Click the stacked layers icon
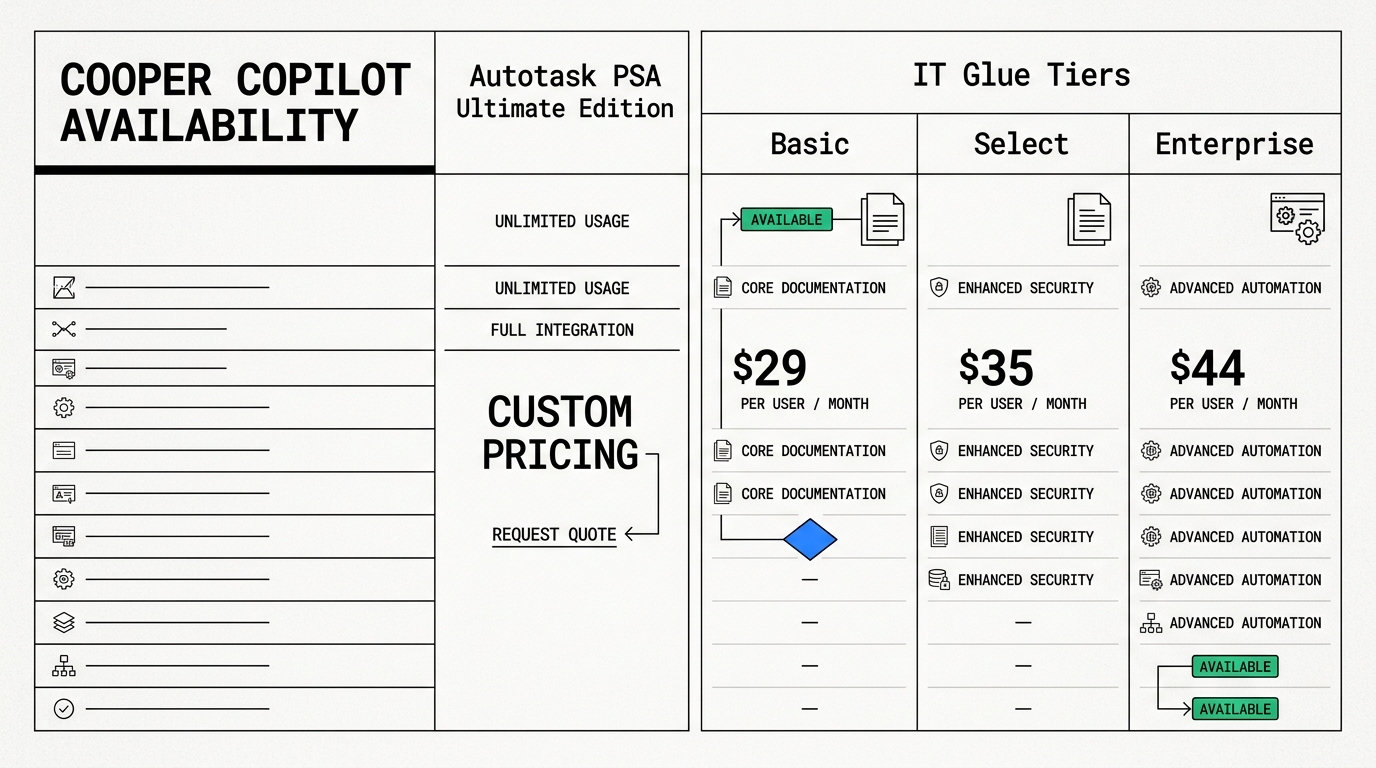The height and width of the screenshot is (768, 1376). 63,622
